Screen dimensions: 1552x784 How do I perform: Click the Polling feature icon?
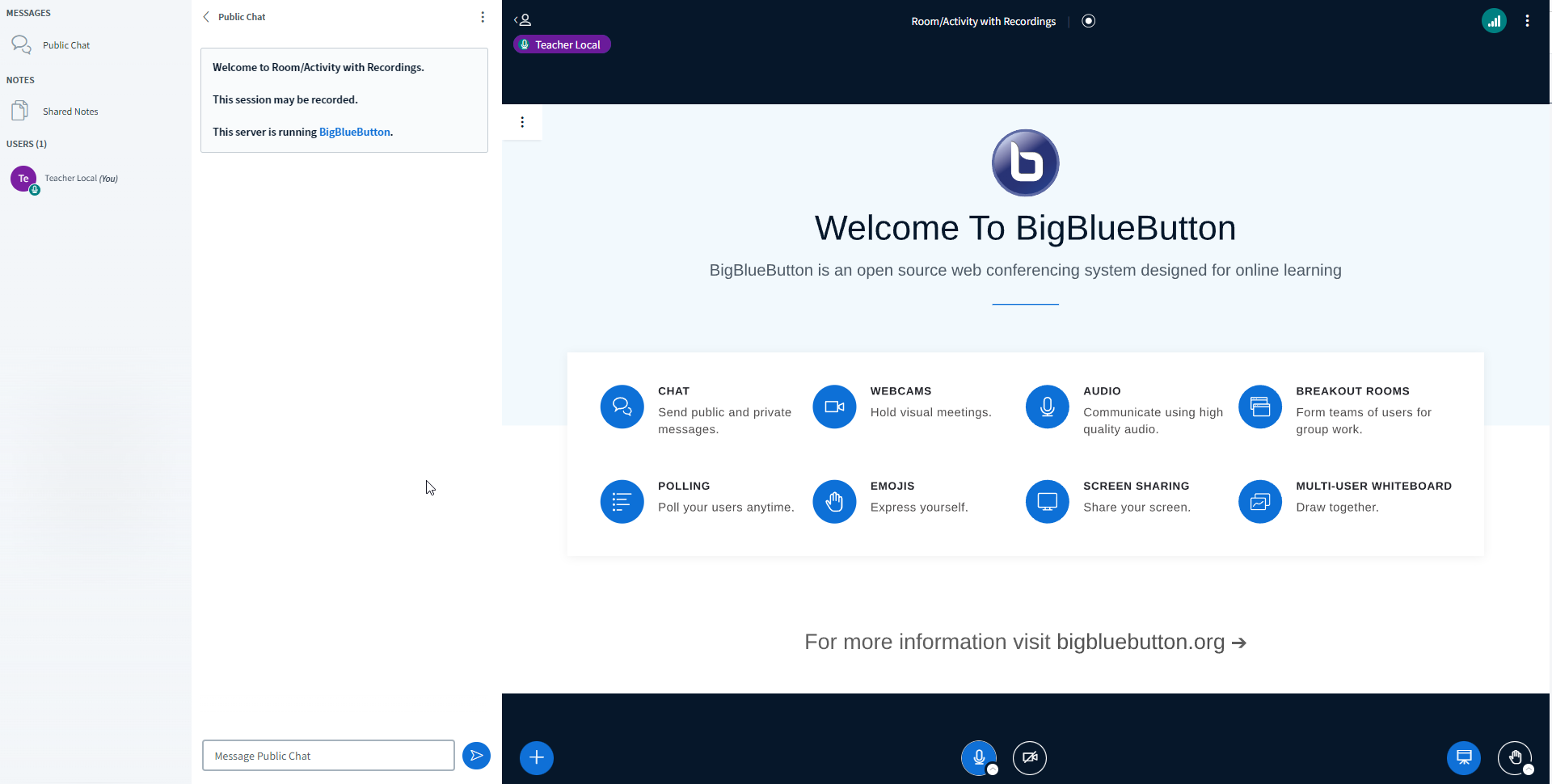pos(622,502)
